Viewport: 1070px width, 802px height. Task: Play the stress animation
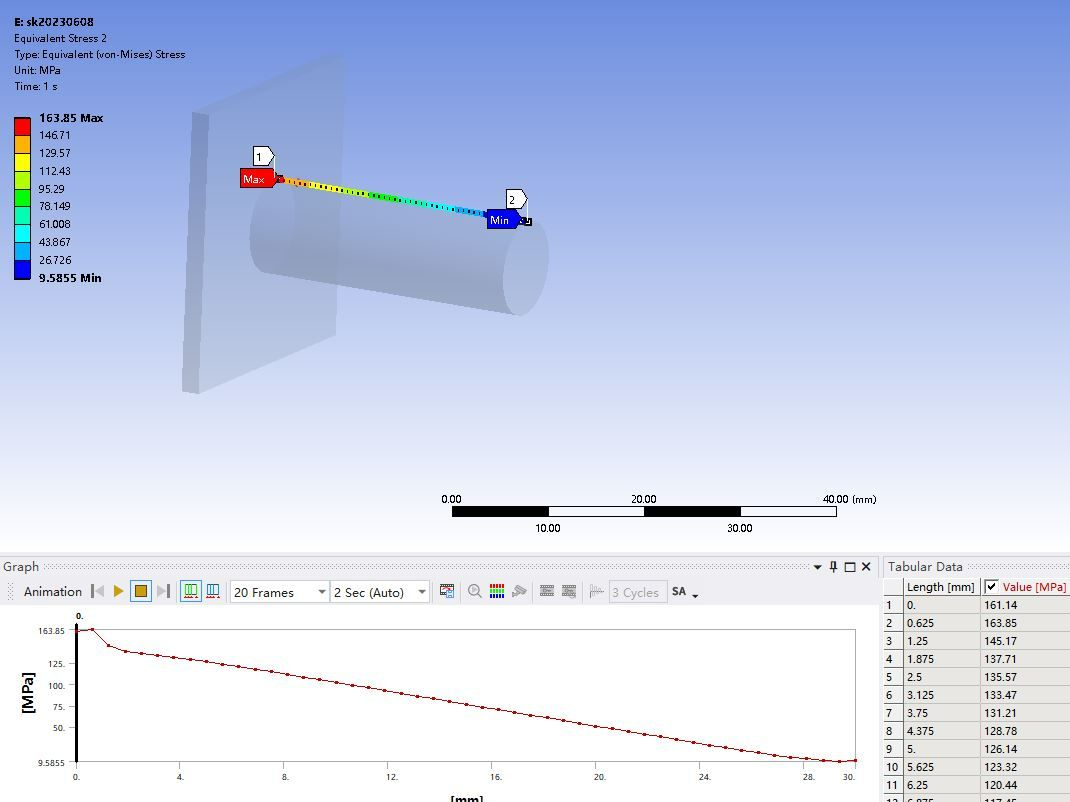pyautogui.click(x=117, y=591)
